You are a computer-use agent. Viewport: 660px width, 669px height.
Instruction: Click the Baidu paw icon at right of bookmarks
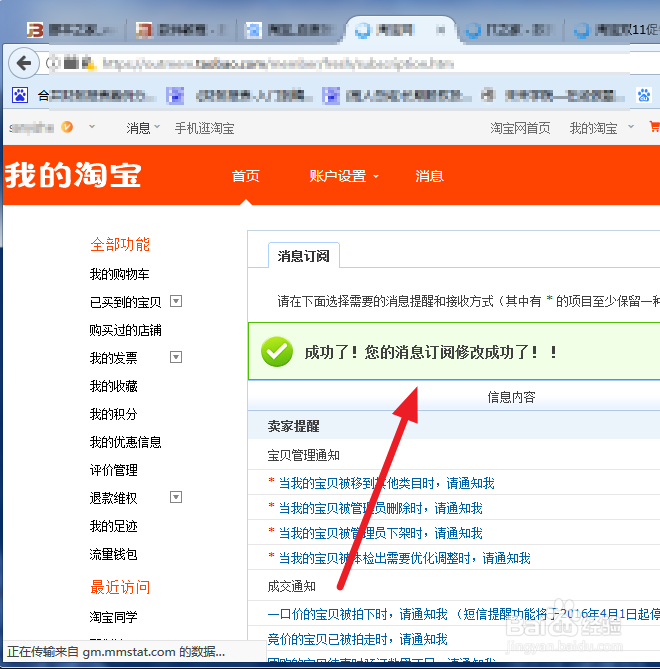643,95
